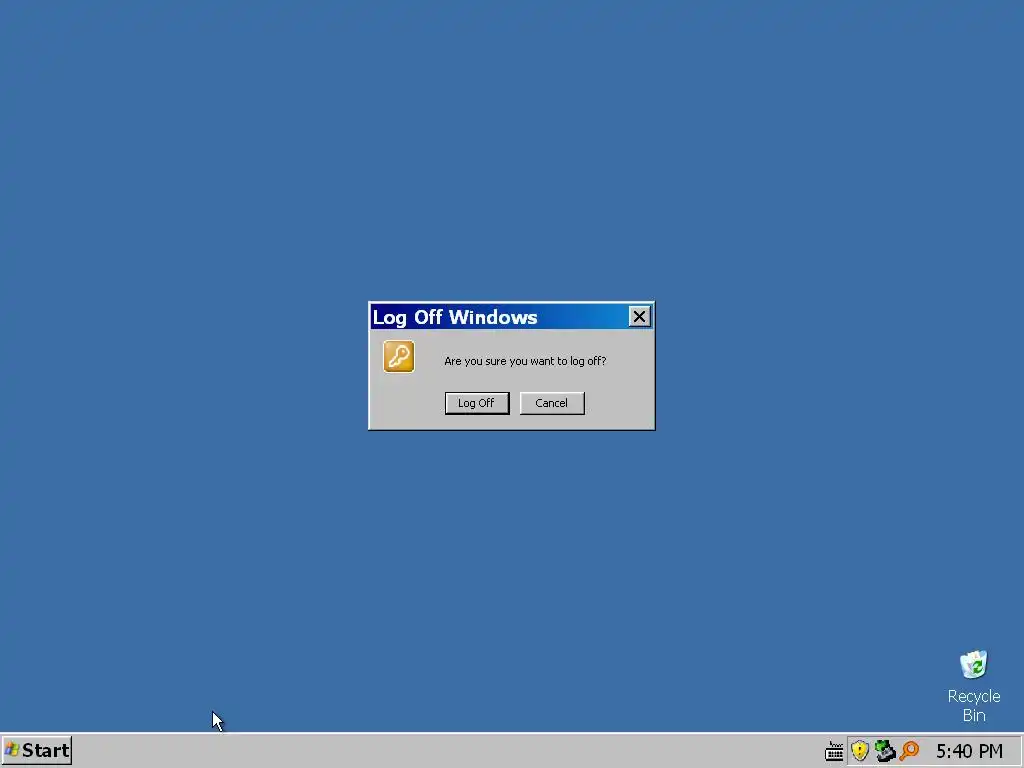Image resolution: width=1024 pixels, height=768 pixels.
Task: Close the Log Off Windows dialog
Action: (639, 317)
